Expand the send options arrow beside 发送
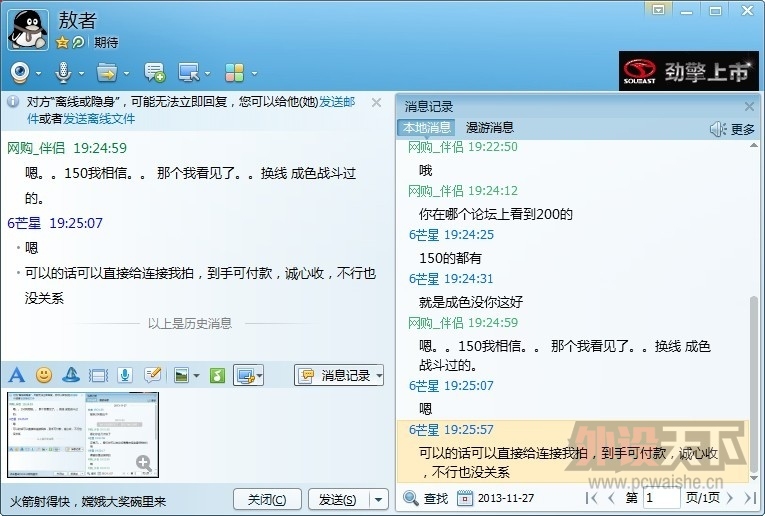Screen dimensions: 765x516 [379, 499]
